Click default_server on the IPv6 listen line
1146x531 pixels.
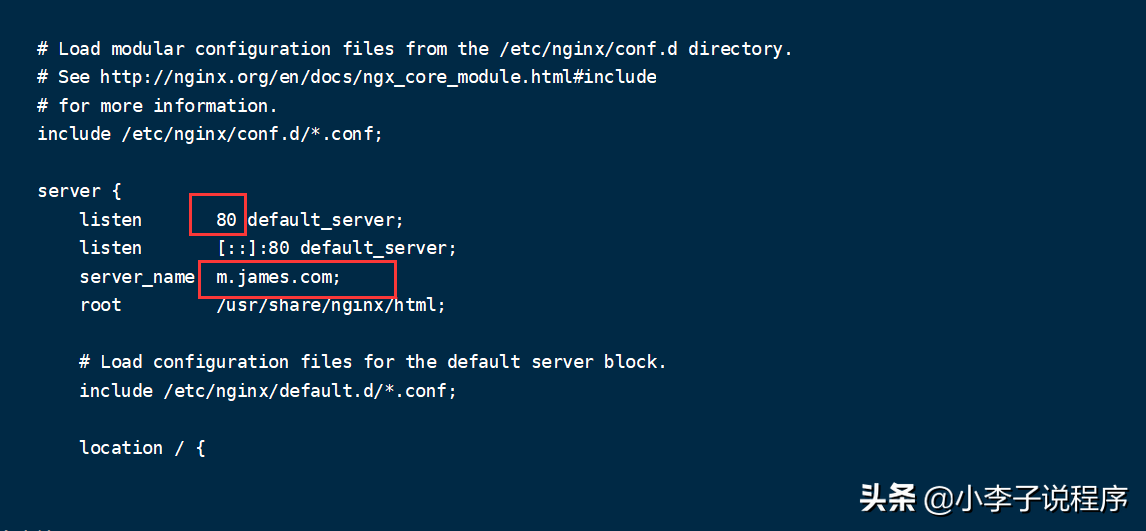(x=378, y=248)
